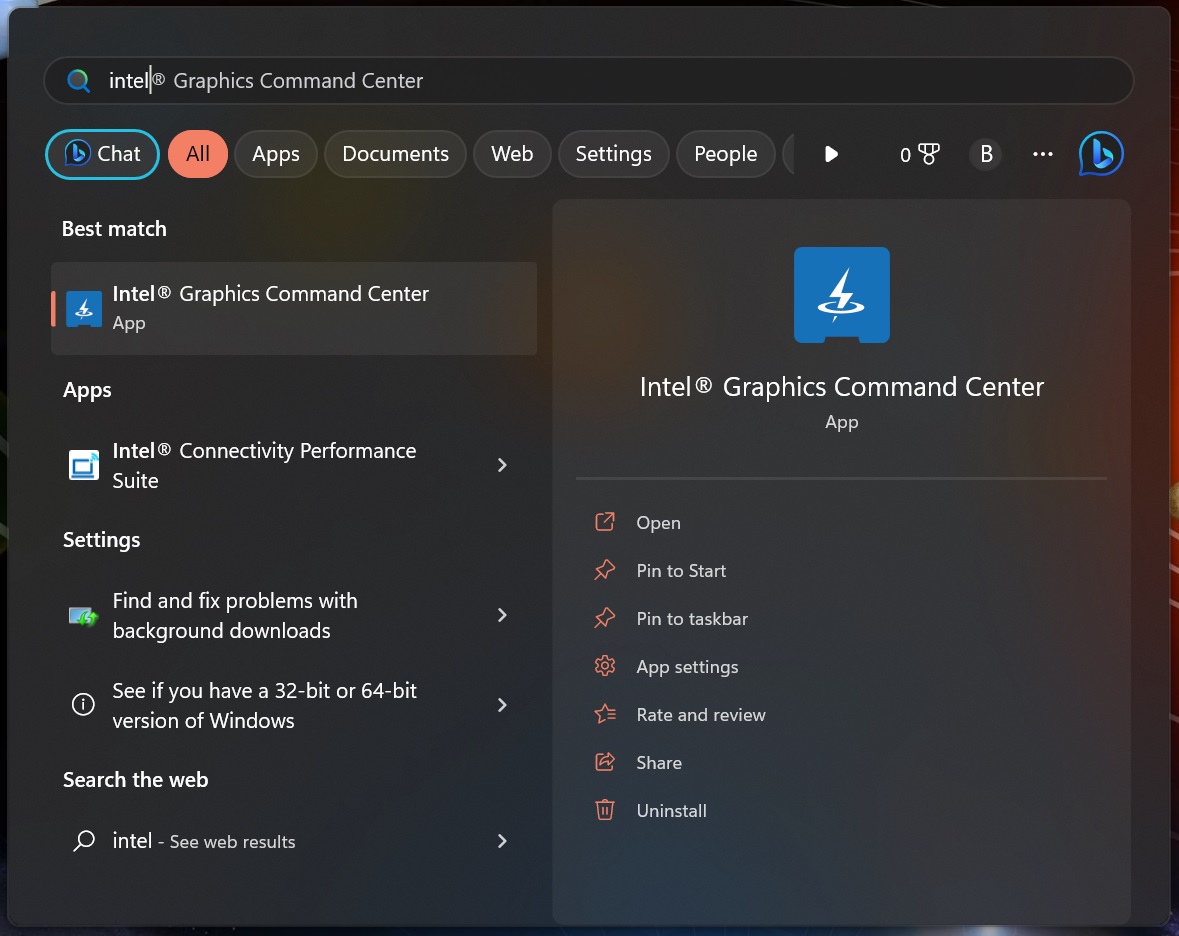Click the search magnifier icon
Image resolution: width=1179 pixels, height=936 pixels.
click(78, 81)
